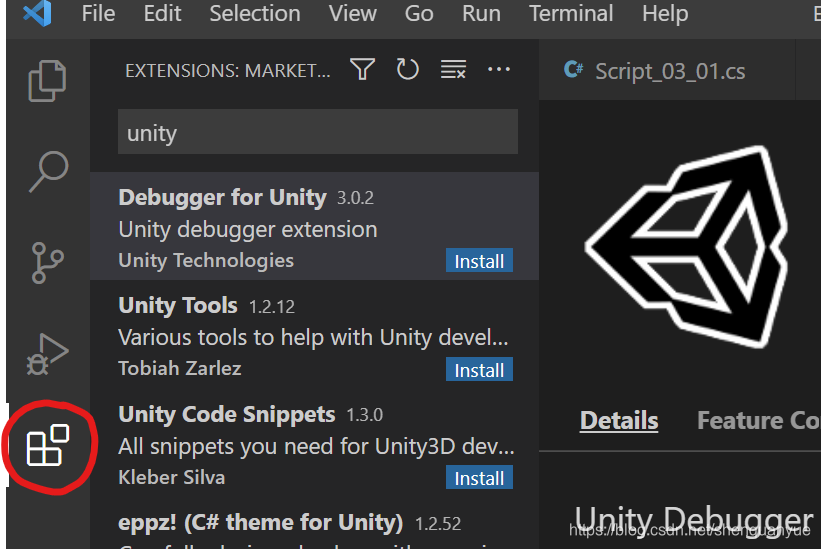Screen dimensions: 821x549
Task: Clear extensions search results icon
Action: click(453, 69)
